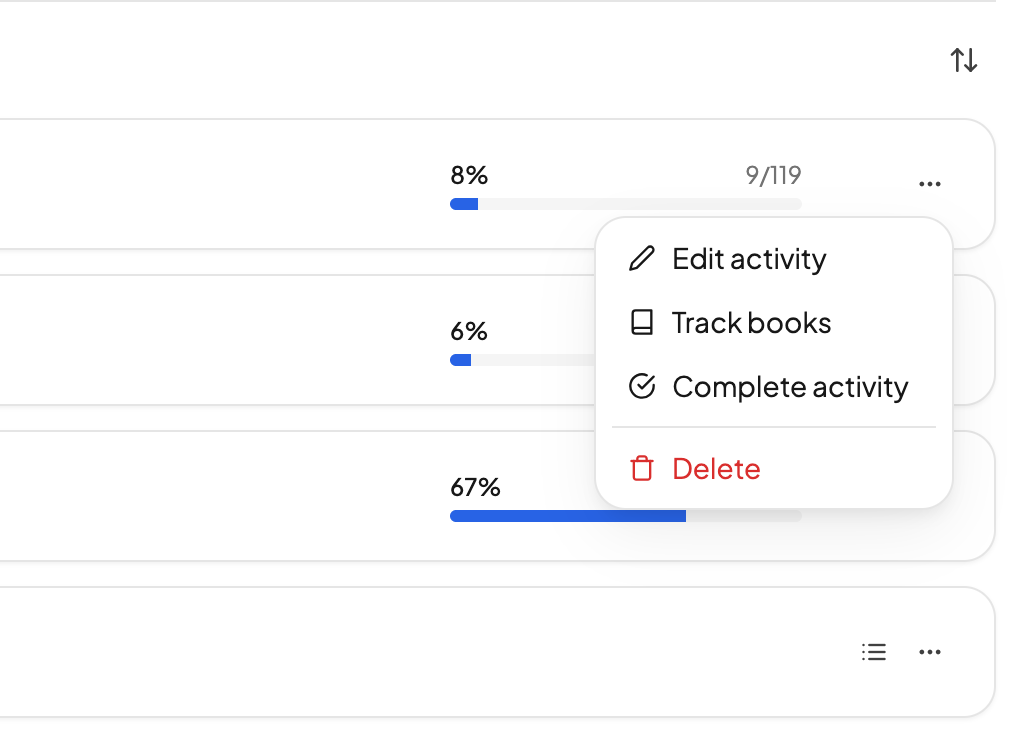The height and width of the screenshot is (740, 1034).
Task: Click the checkmark circle icon for Complete activity
Action: pyautogui.click(x=642, y=386)
